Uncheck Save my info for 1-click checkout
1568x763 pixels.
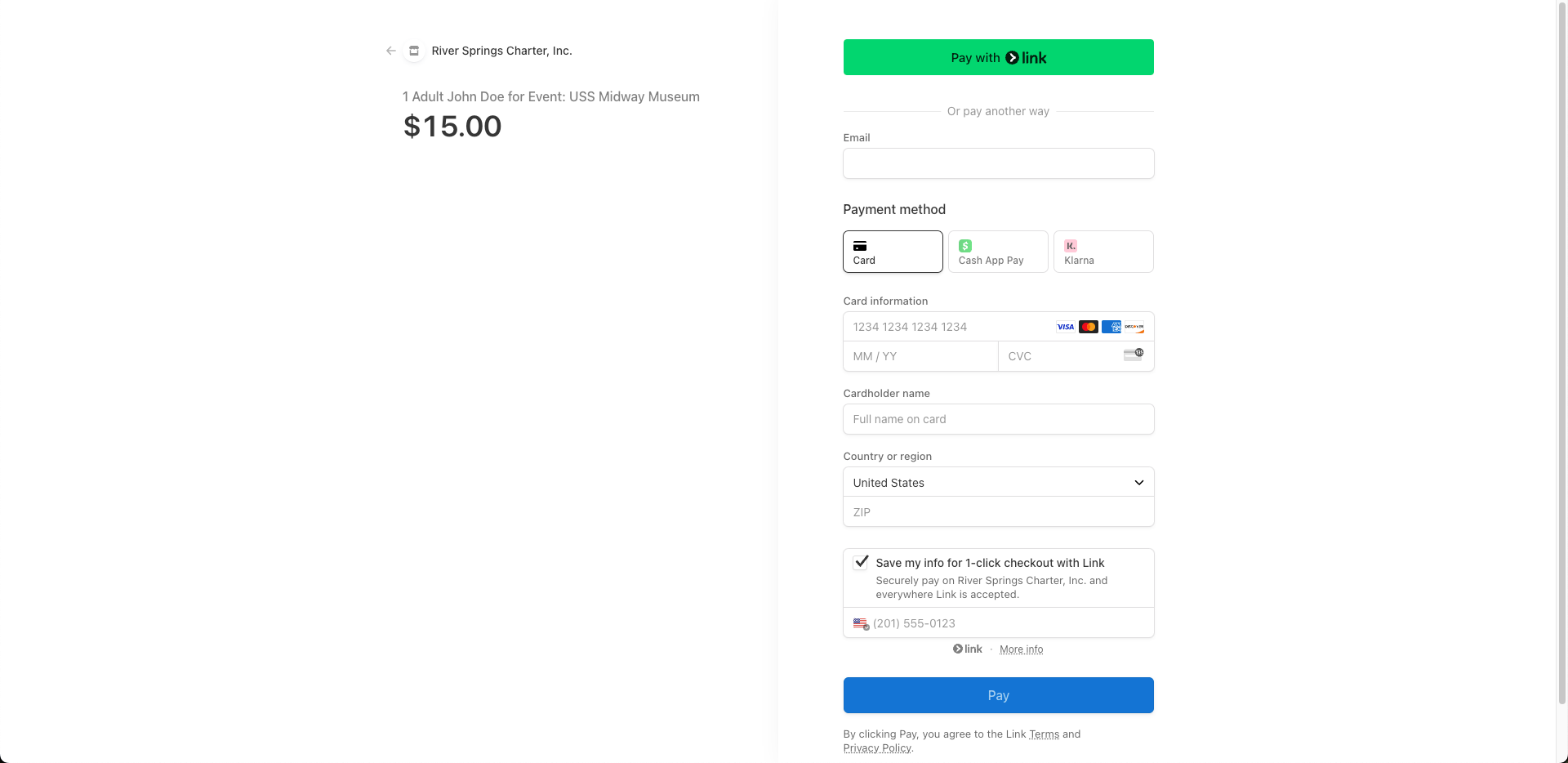click(861, 562)
